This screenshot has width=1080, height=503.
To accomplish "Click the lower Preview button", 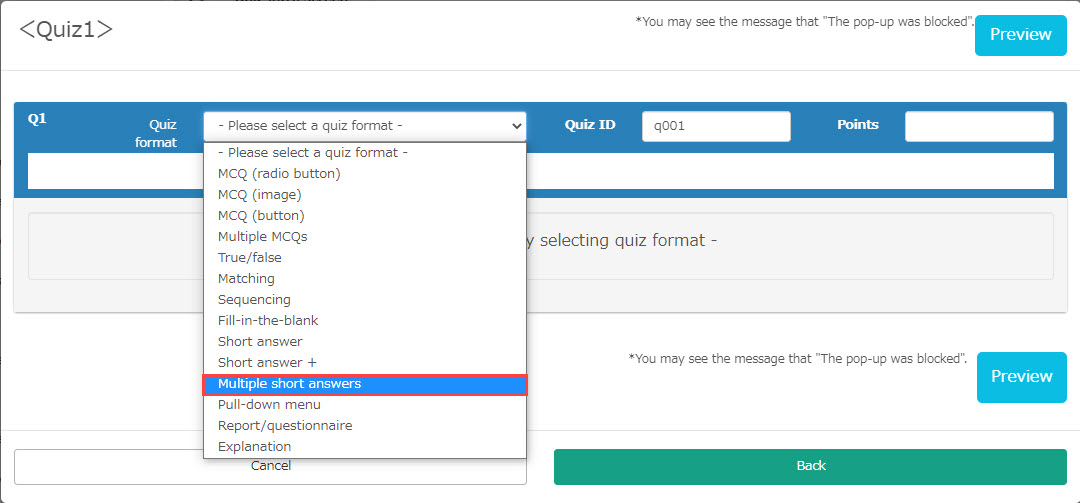I will (x=1021, y=377).
